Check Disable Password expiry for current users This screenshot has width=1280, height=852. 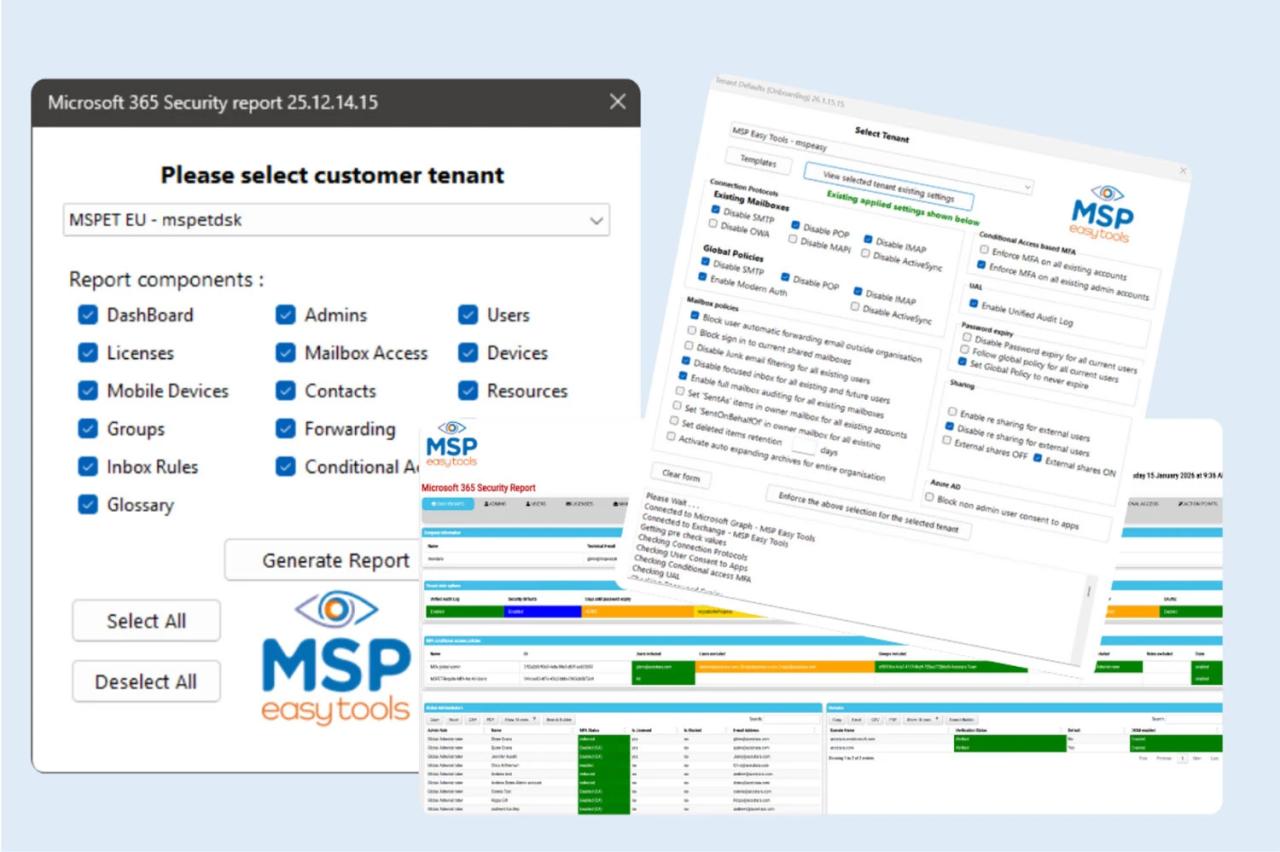tap(967, 337)
